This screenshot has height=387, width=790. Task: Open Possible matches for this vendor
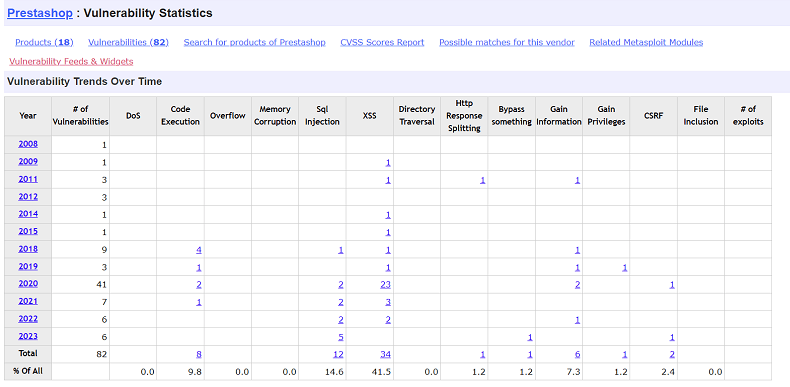pyautogui.click(x=507, y=42)
